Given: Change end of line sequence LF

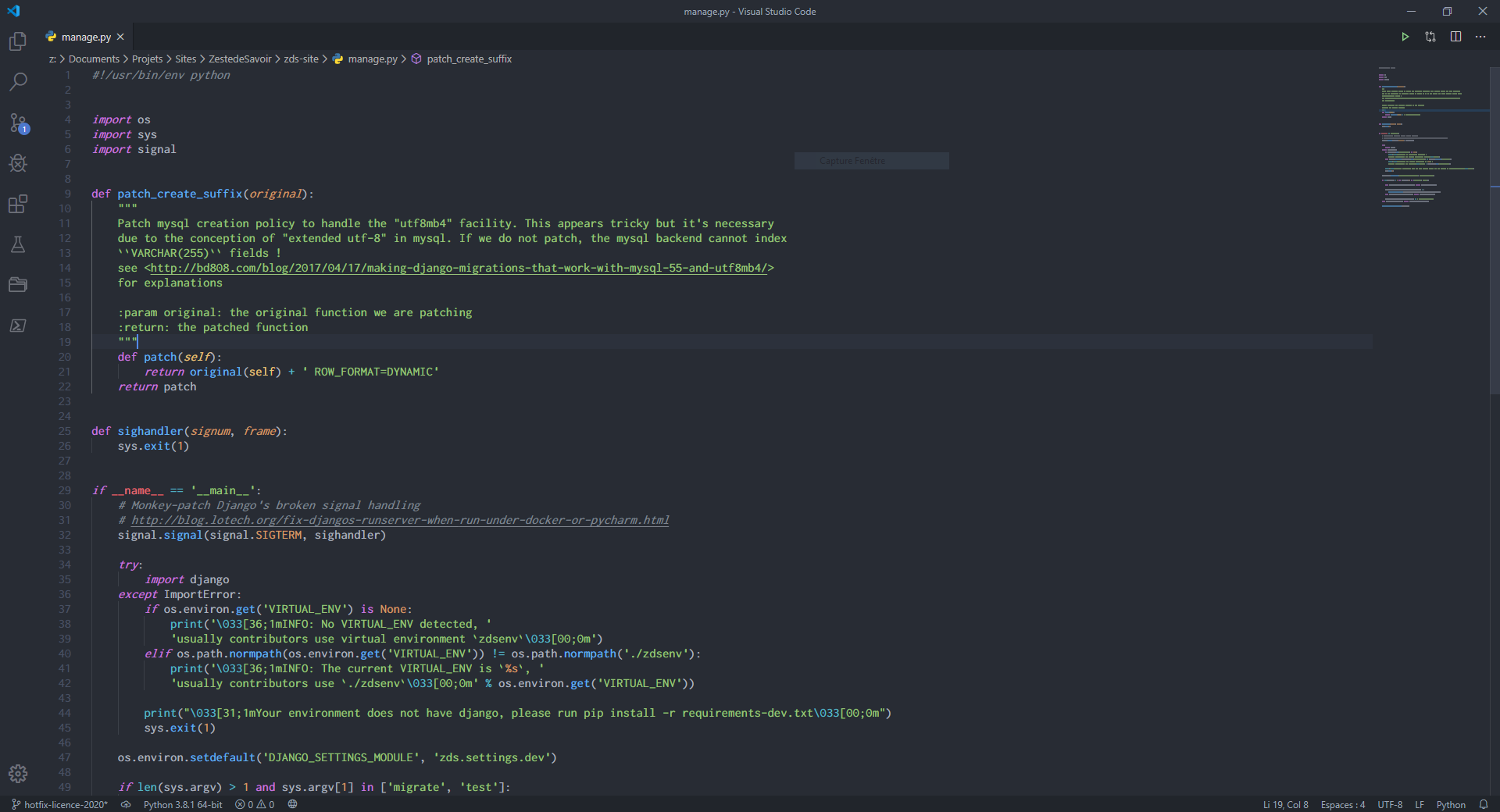Looking at the screenshot, I should point(1420,804).
